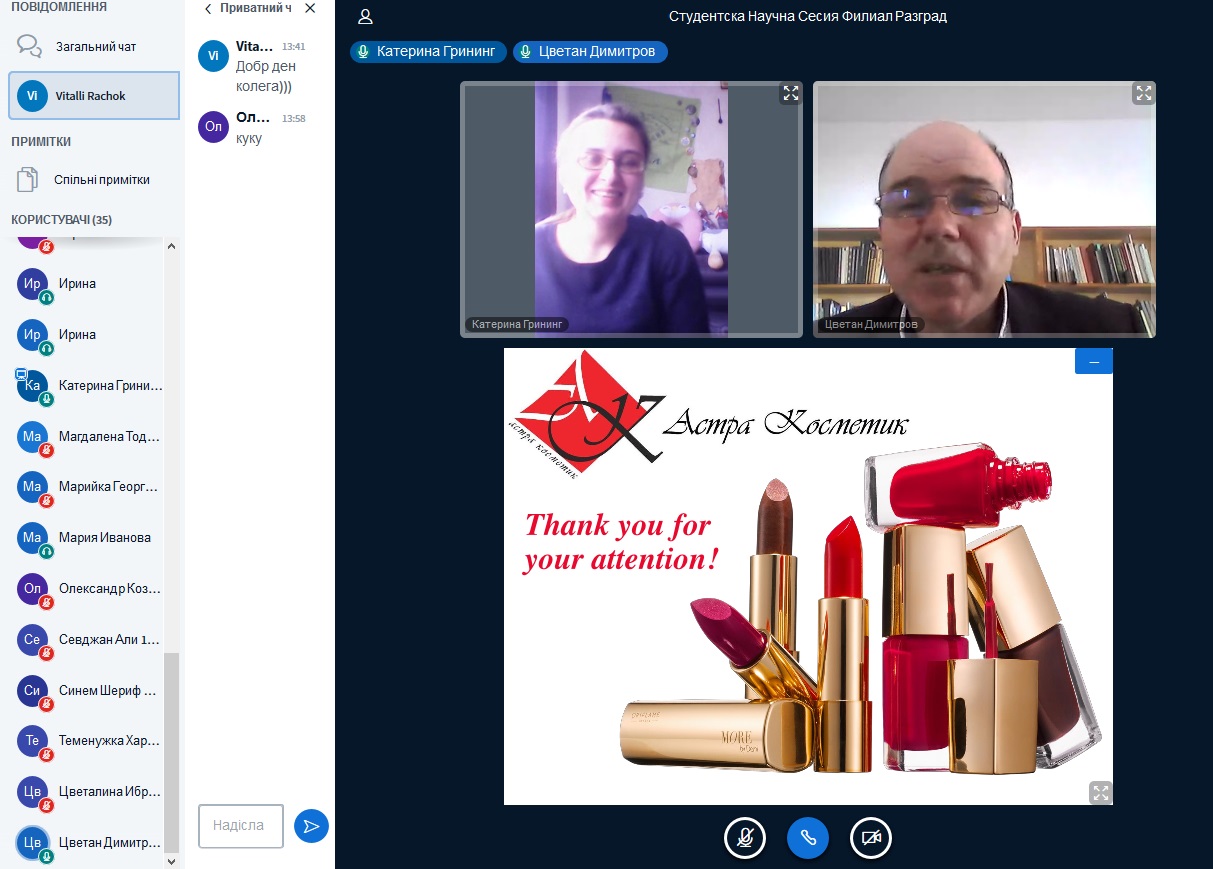Click the 13:41 message timestamp
Image resolution: width=1213 pixels, height=869 pixels.
point(293,47)
